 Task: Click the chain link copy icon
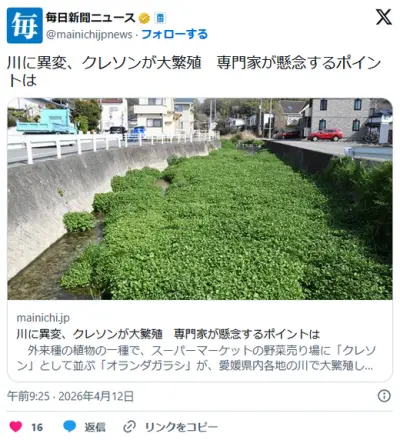(x=129, y=427)
